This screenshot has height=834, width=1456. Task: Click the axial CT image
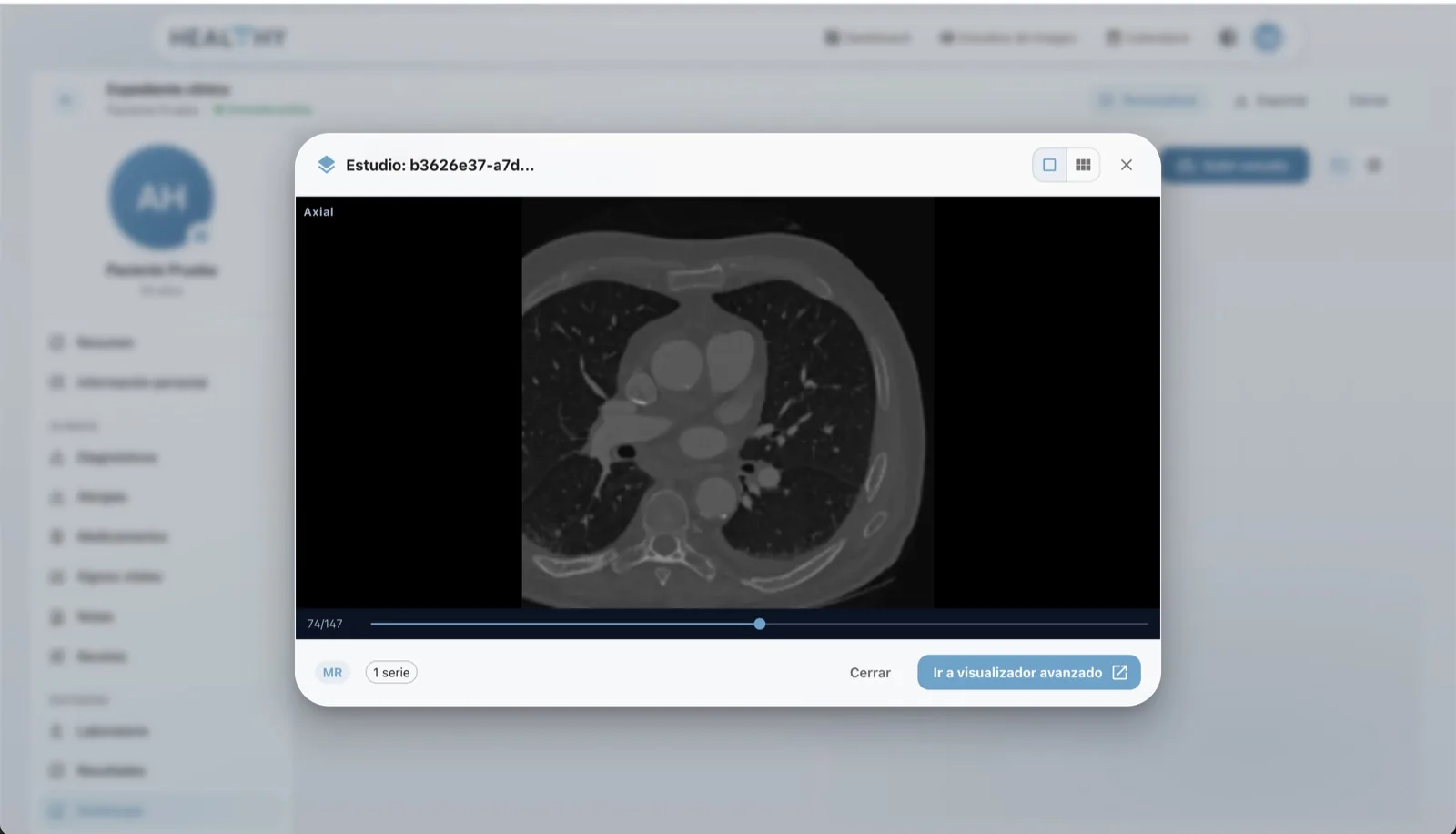point(727,402)
